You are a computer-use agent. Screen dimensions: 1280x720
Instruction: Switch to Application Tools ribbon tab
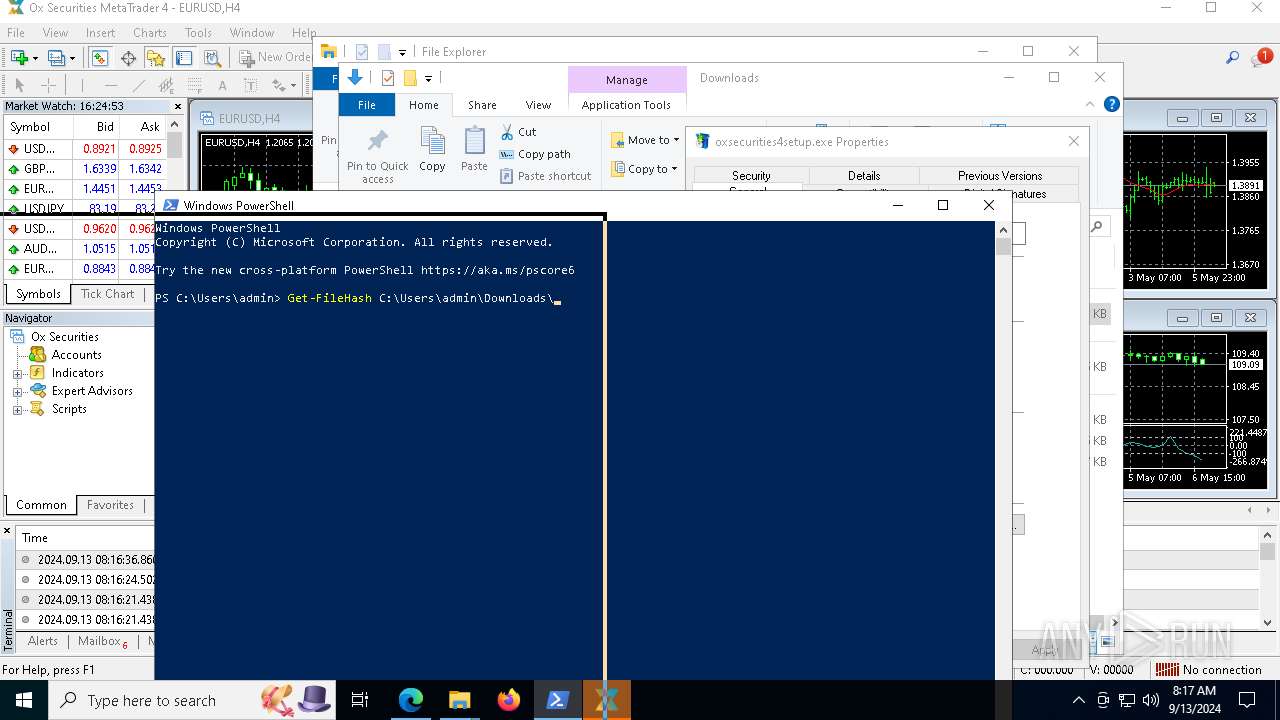click(626, 105)
